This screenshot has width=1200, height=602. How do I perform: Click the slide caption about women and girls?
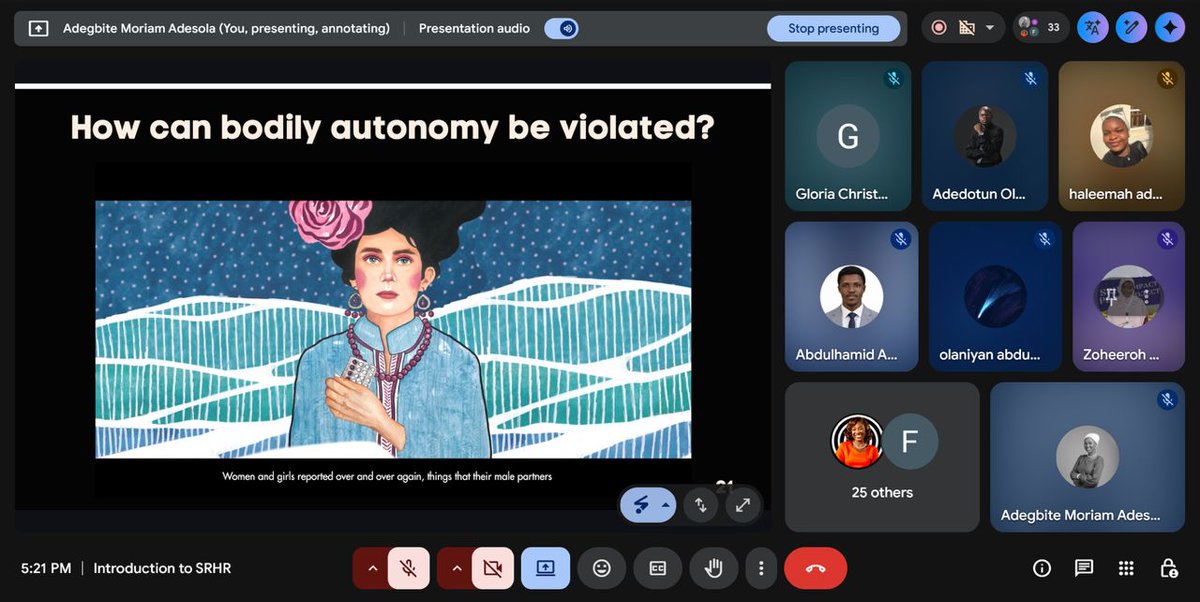pos(387,476)
